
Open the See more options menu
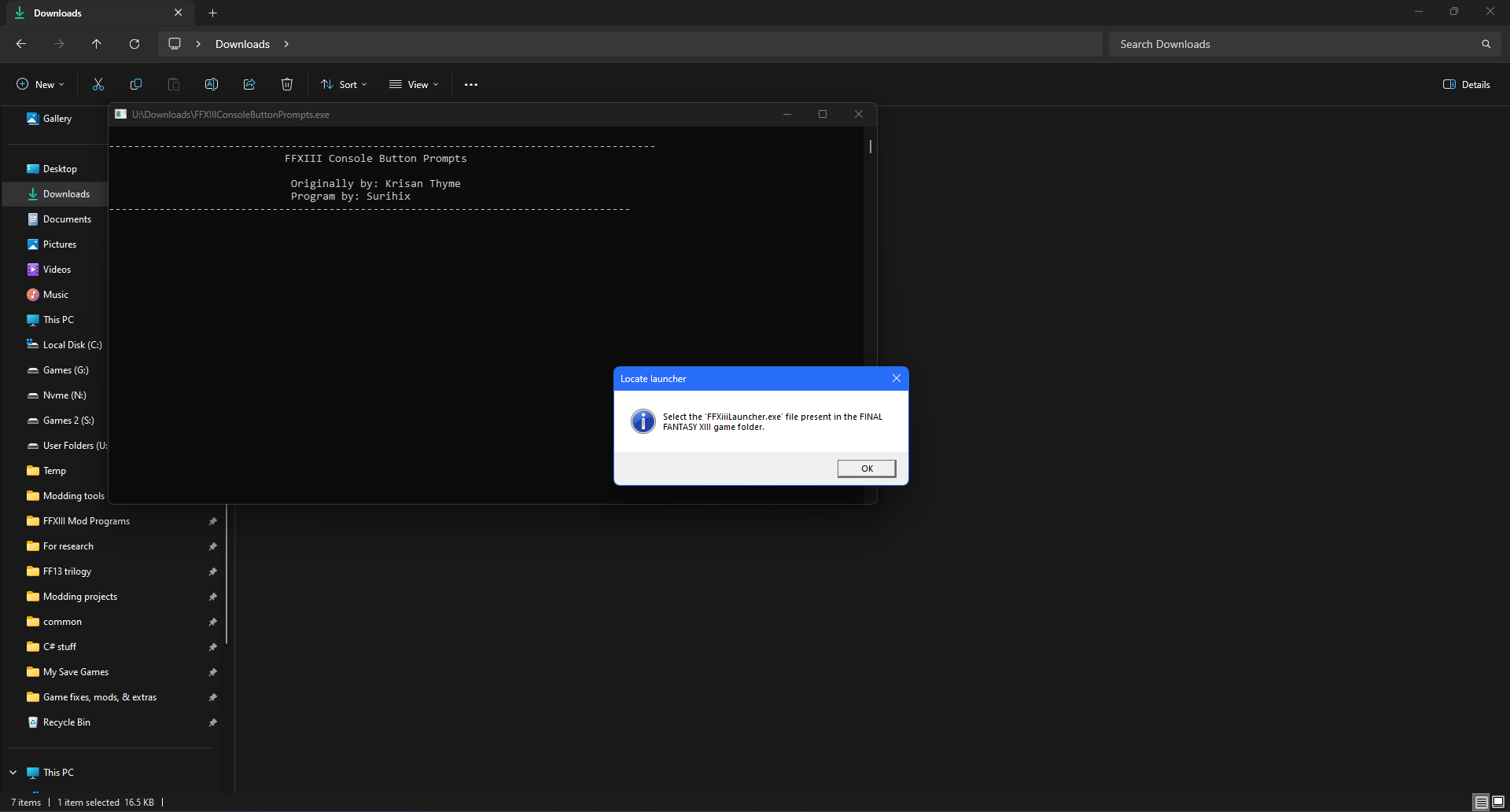coord(471,84)
